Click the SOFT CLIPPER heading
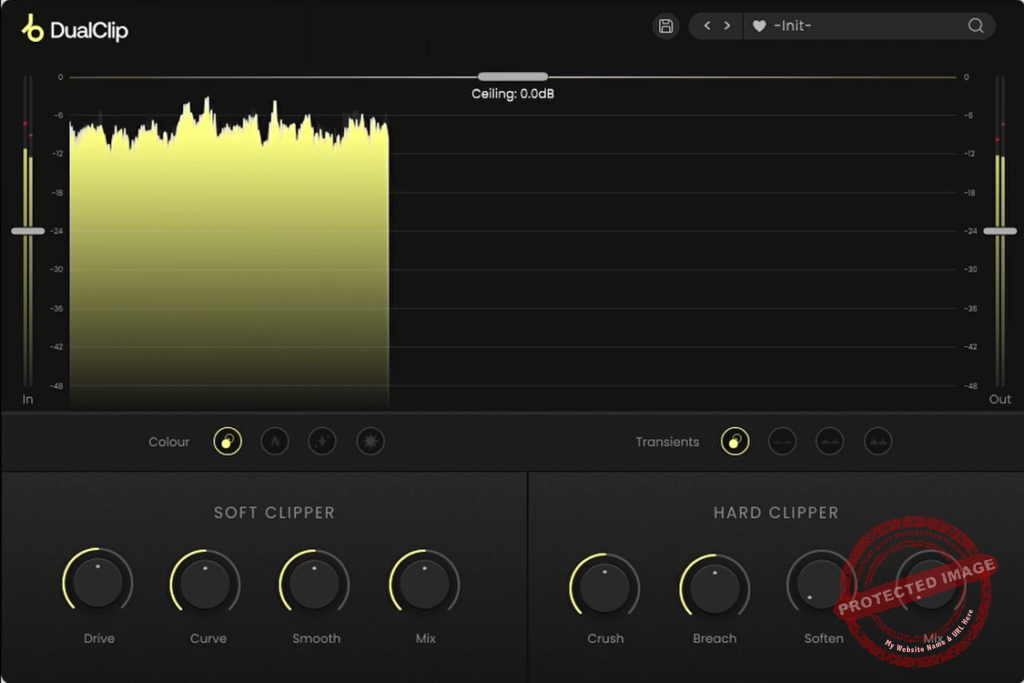This screenshot has width=1024, height=683. [x=274, y=513]
